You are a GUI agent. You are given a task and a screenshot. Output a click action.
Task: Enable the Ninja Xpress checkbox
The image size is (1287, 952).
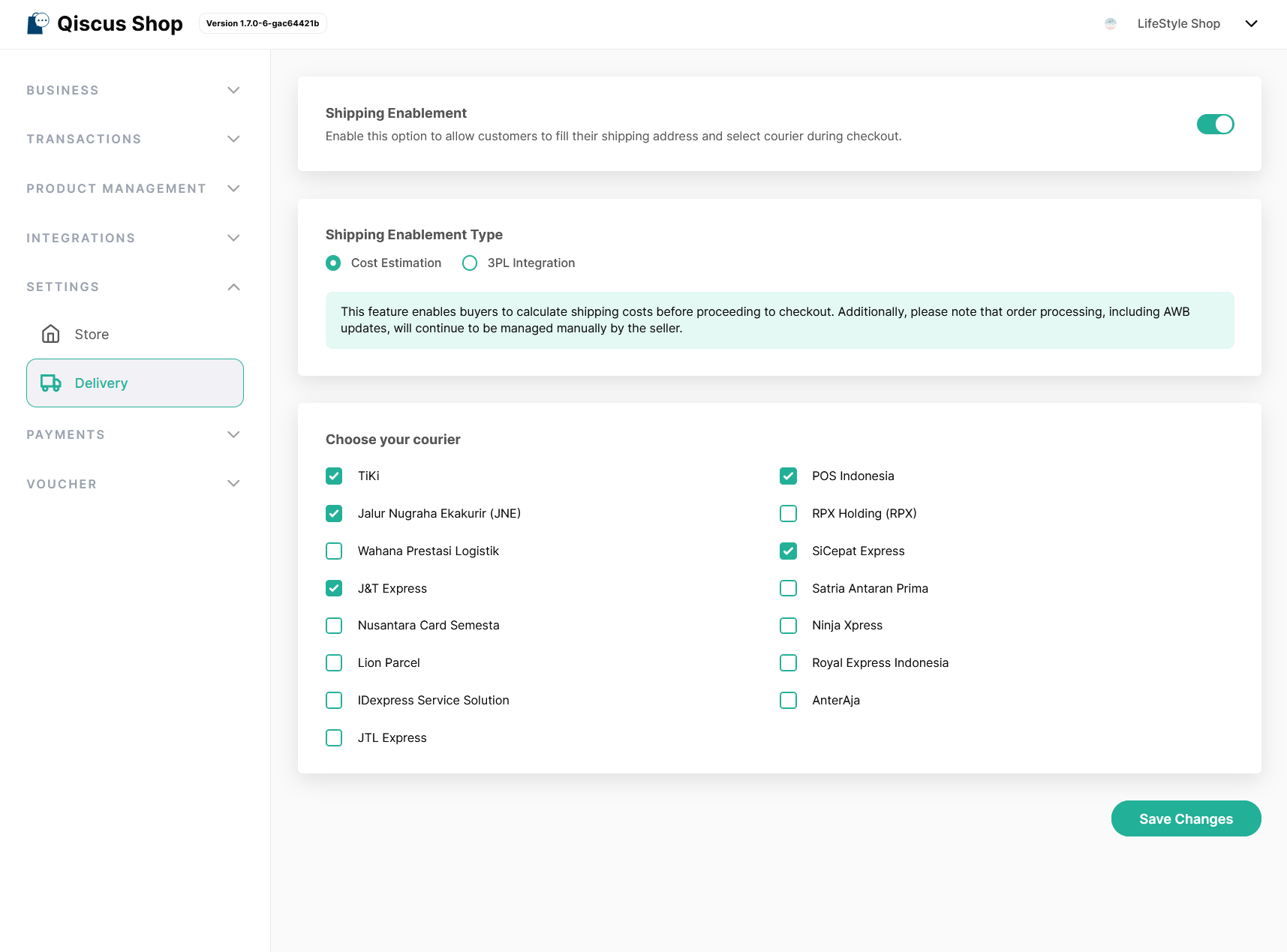pos(788,626)
